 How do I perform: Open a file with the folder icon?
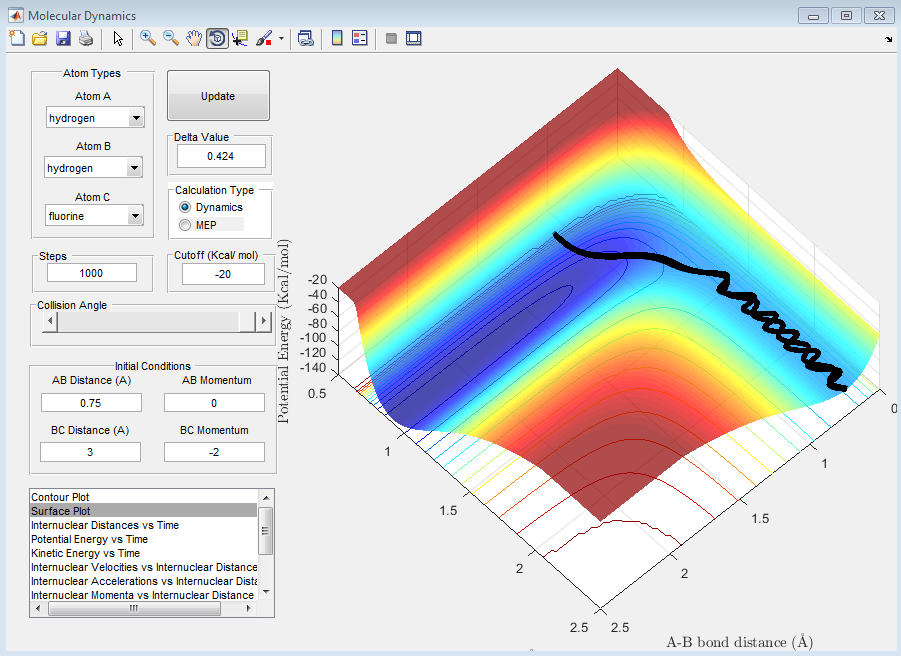pyautogui.click(x=40, y=38)
